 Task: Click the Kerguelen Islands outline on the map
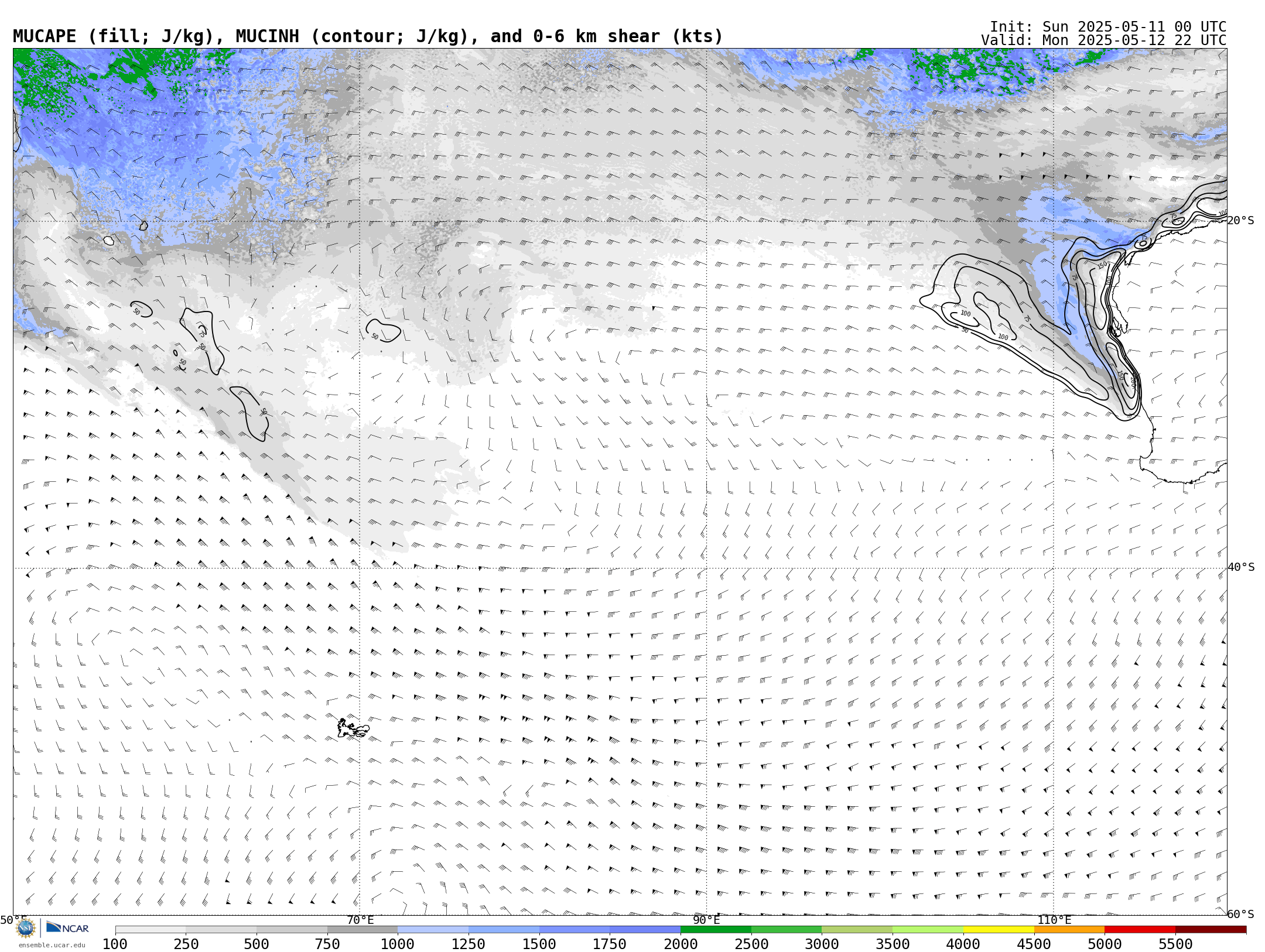click(x=353, y=728)
